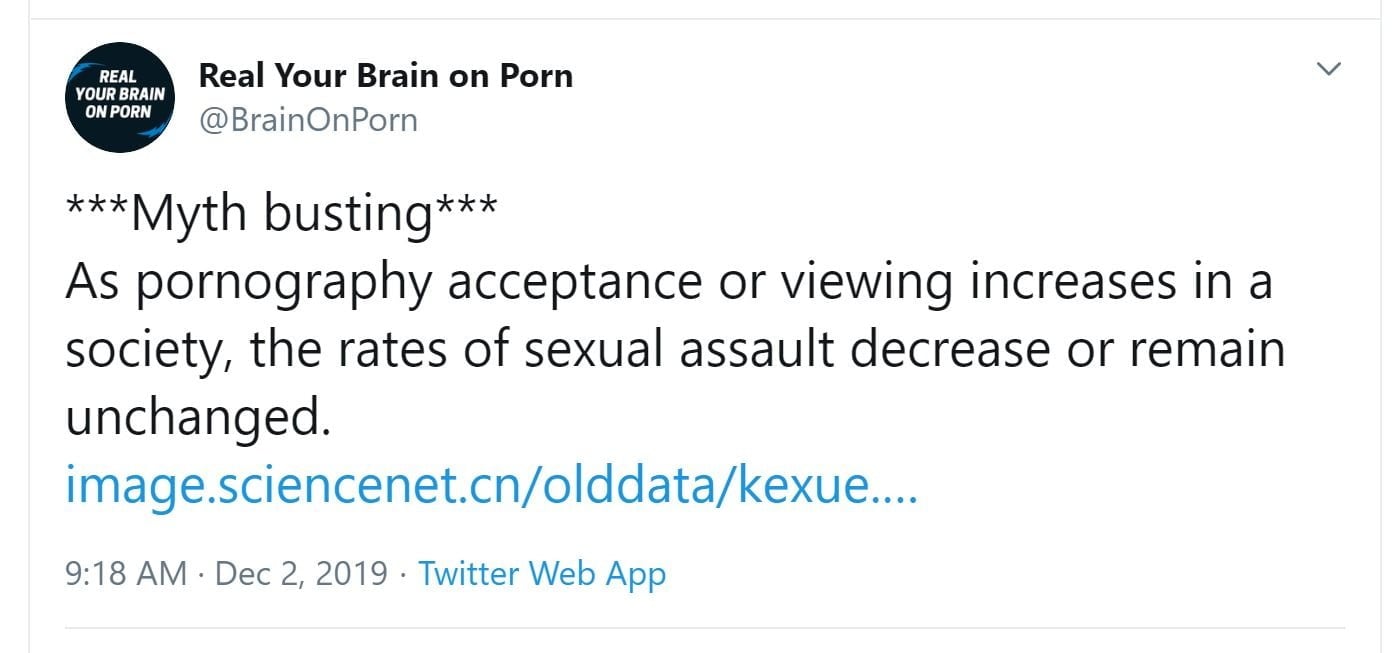Click the word "pornography" in the tweet body
Viewport: 1398px width, 653px height.
[283, 284]
